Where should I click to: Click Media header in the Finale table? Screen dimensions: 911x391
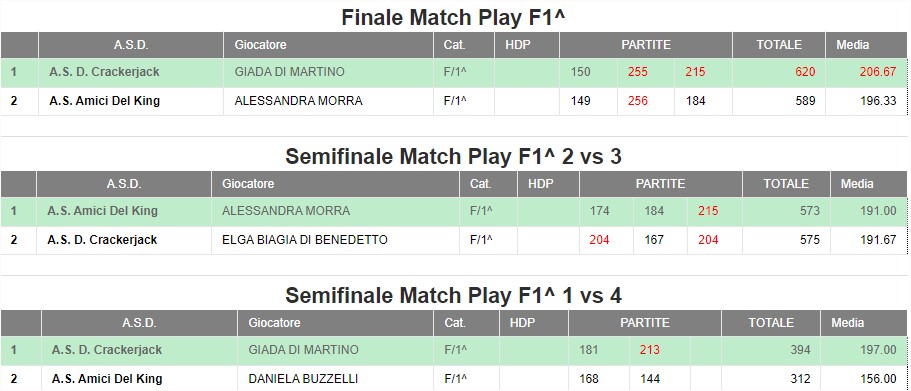point(852,45)
